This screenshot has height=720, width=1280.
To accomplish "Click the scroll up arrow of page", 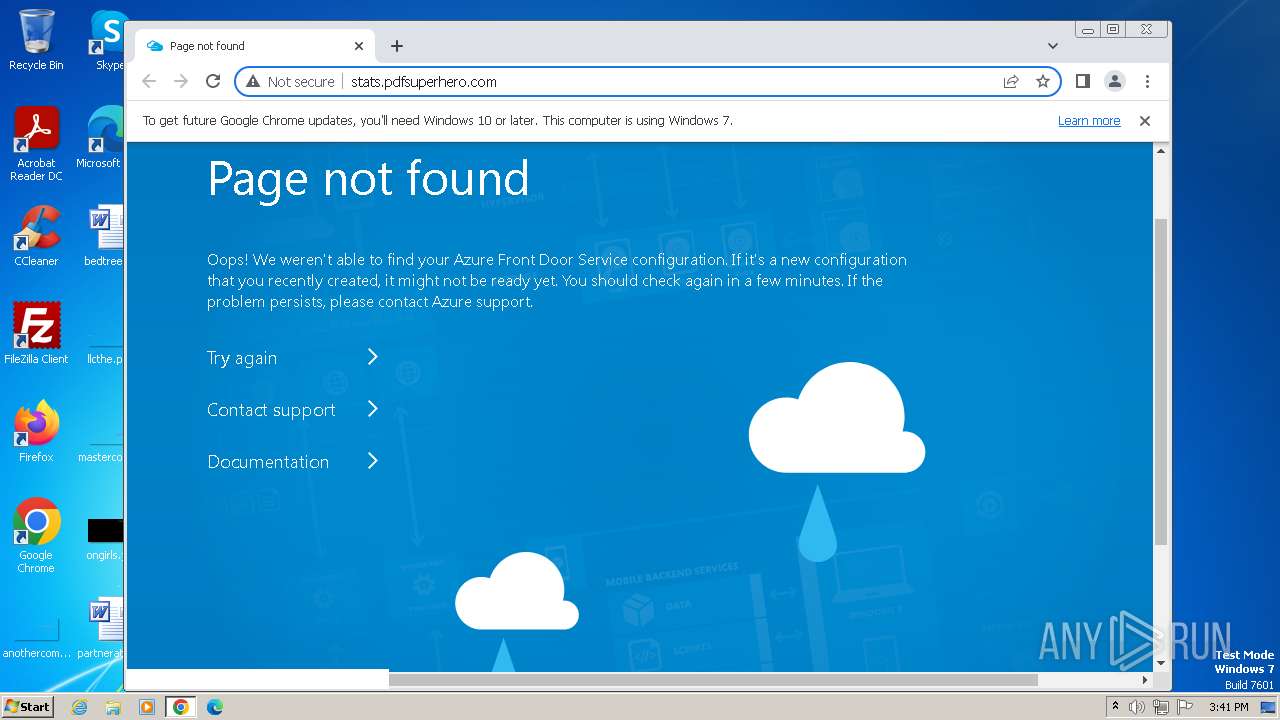I will tap(1161, 151).
